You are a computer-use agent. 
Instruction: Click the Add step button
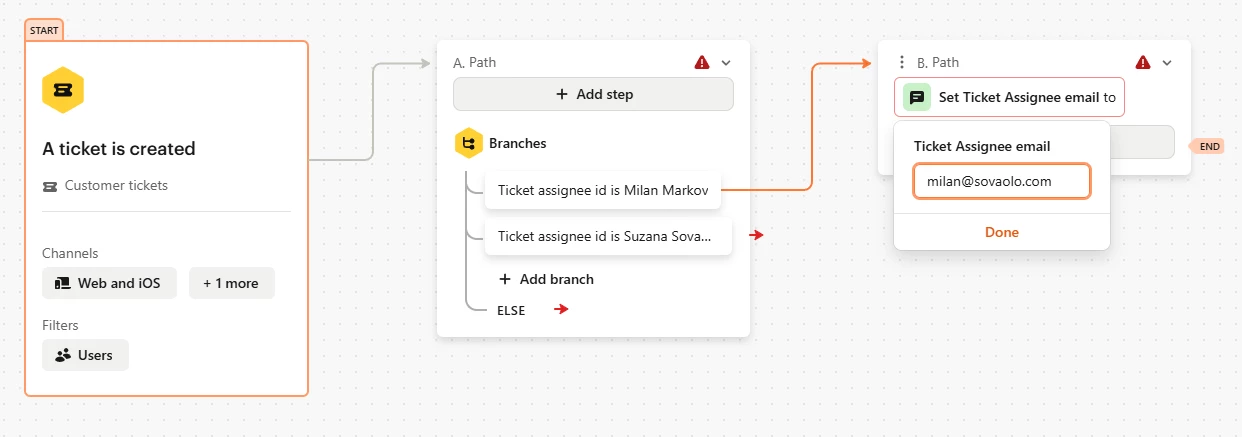[x=593, y=94]
